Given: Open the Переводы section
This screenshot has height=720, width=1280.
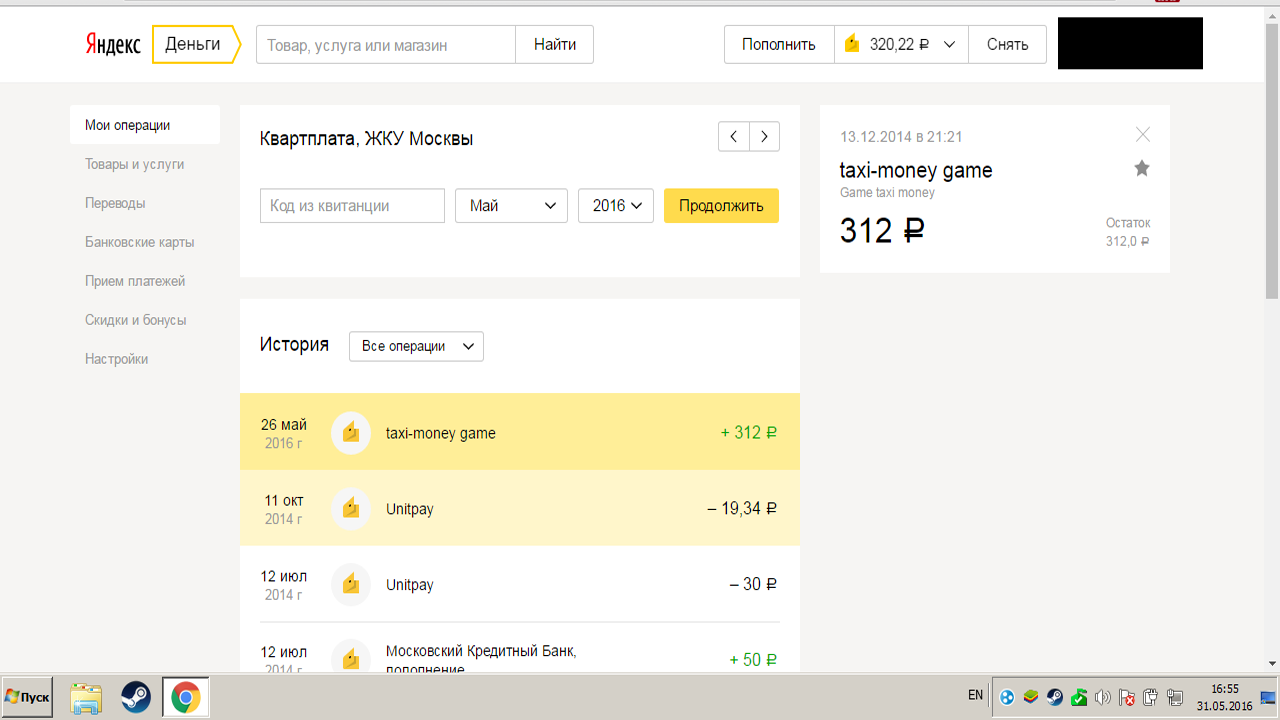Looking at the screenshot, I should coord(115,203).
